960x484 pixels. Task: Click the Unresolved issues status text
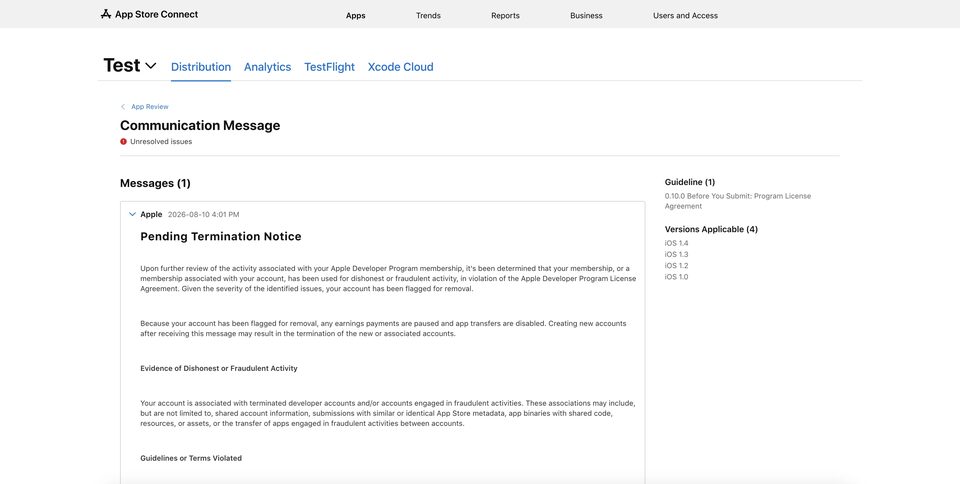click(x=161, y=141)
